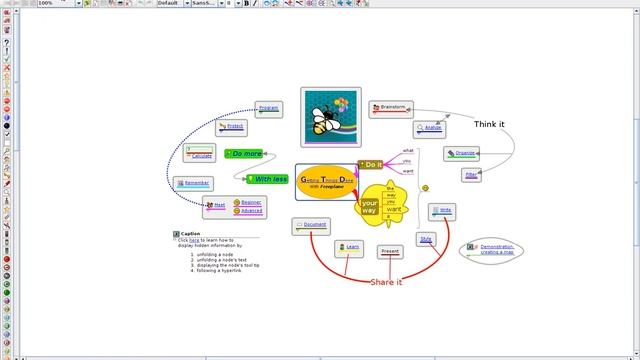Click the 'Caption' heading text
Viewport: 640px width, 360px height.
[x=190, y=234]
